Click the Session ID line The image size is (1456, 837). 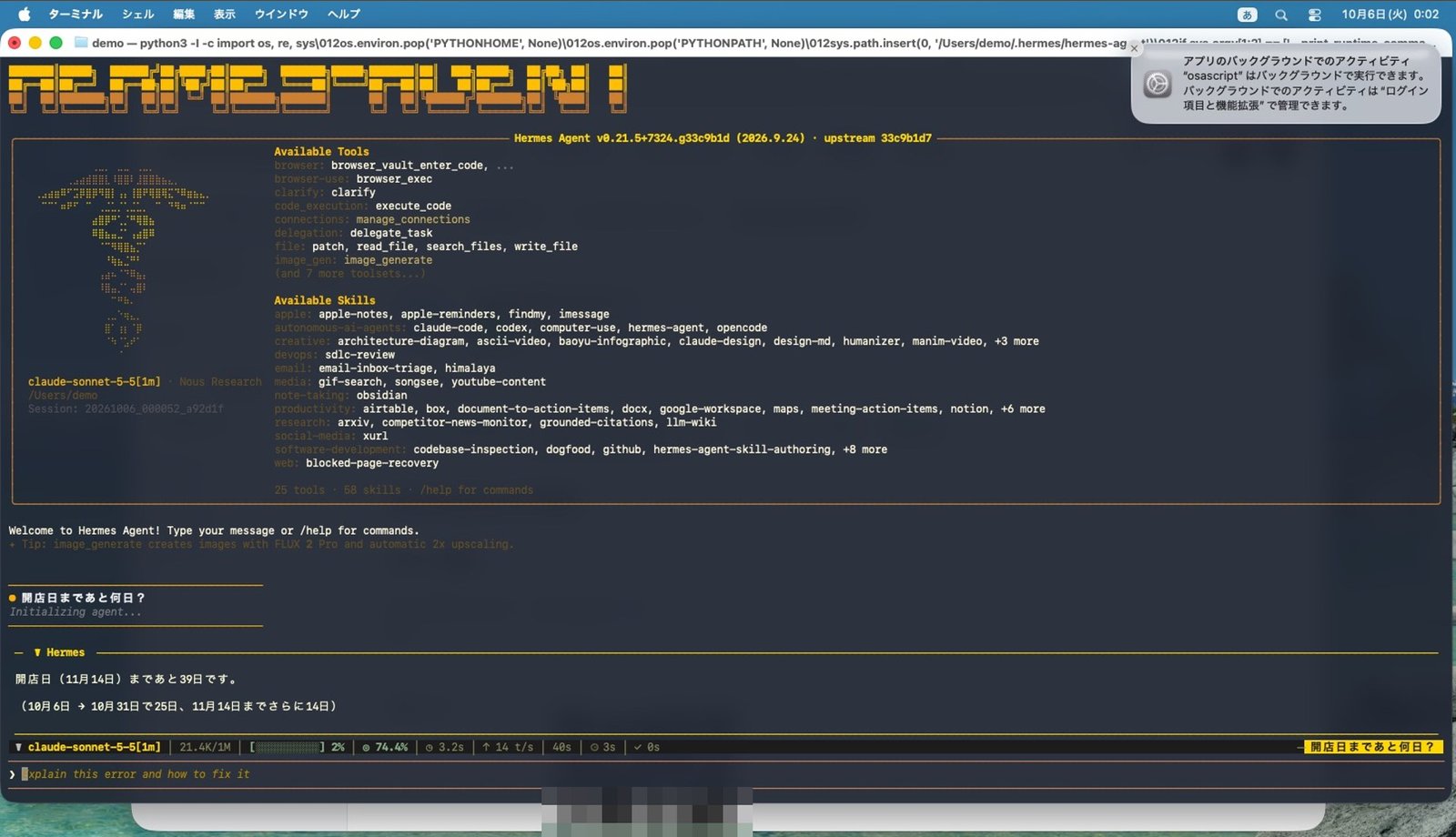click(x=126, y=409)
